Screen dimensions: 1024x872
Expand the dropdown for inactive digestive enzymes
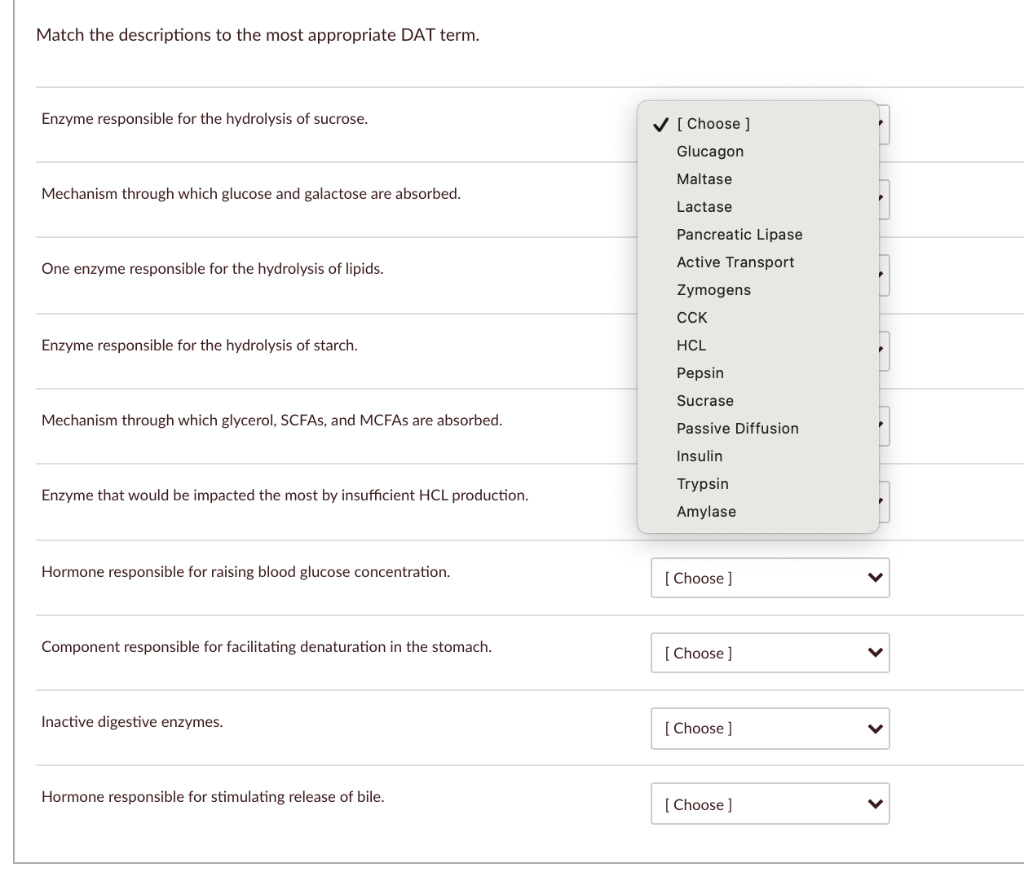[x=770, y=728]
